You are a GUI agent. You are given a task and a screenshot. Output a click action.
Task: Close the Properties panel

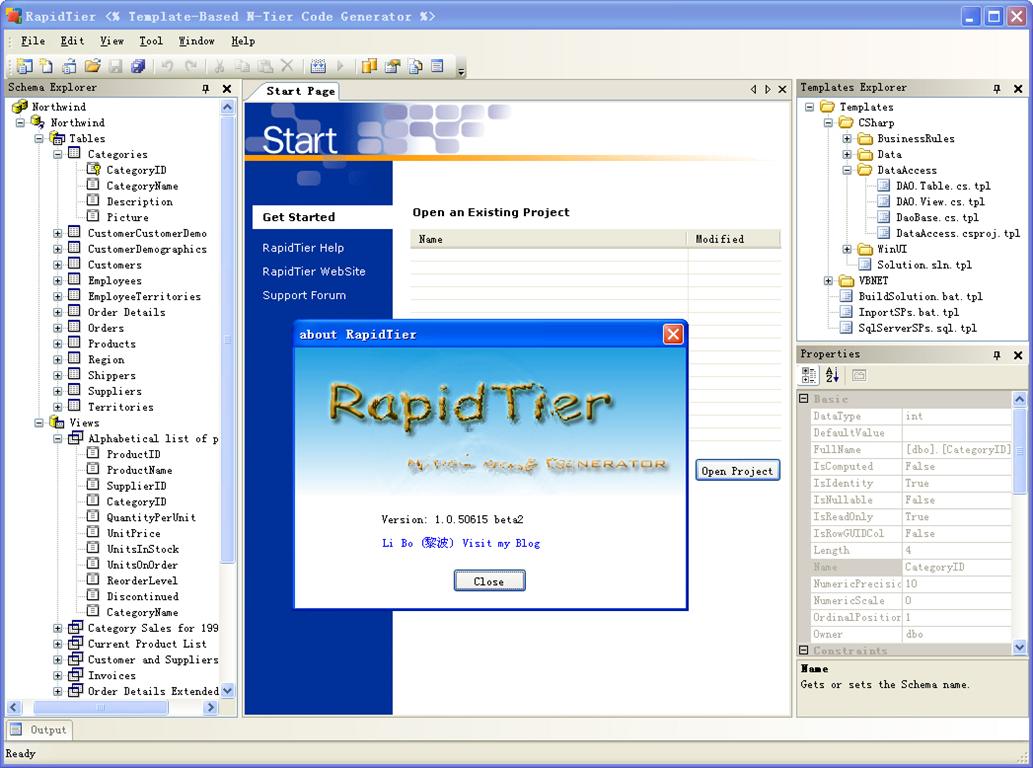(1018, 355)
